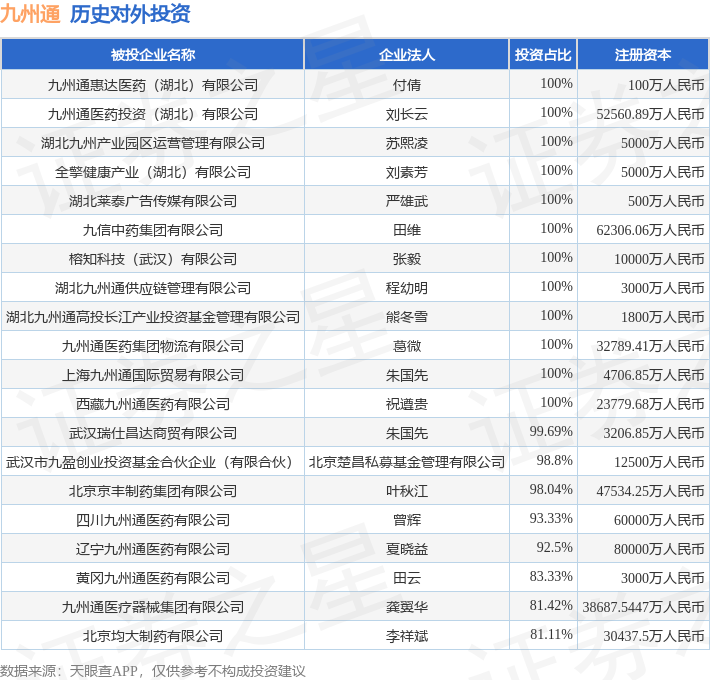Click legal person 夏晓益
710x680 pixels.
point(407,548)
